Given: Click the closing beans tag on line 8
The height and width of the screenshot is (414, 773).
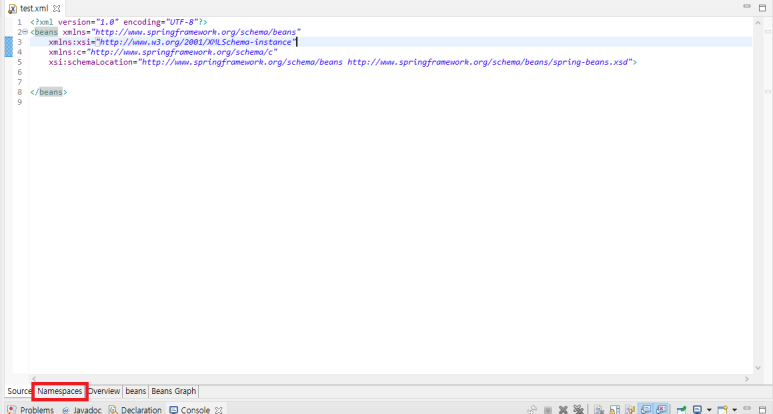Looking at the screenshot, I should [x=49, y=92].
